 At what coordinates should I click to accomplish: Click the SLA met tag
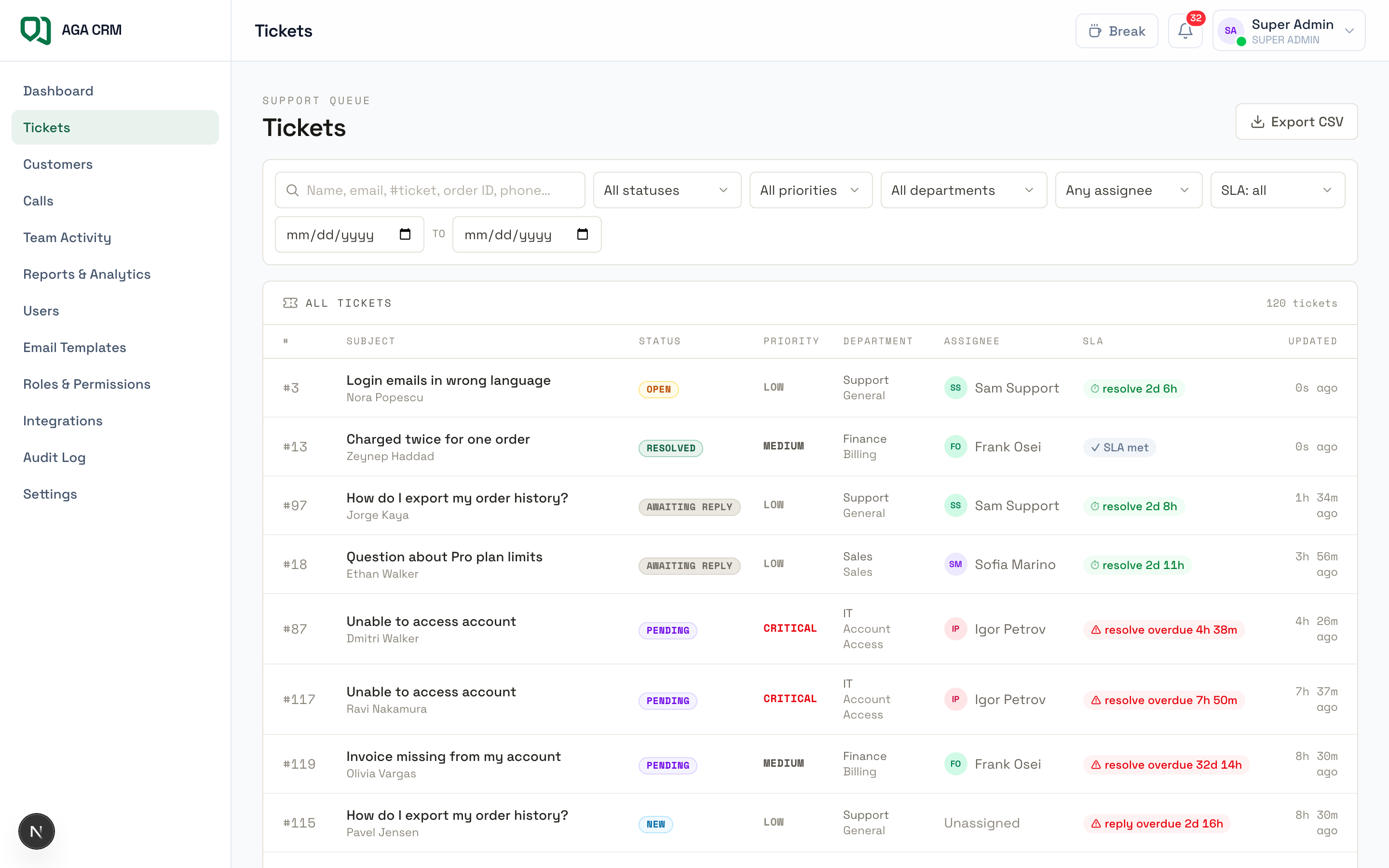(1119, 447)
